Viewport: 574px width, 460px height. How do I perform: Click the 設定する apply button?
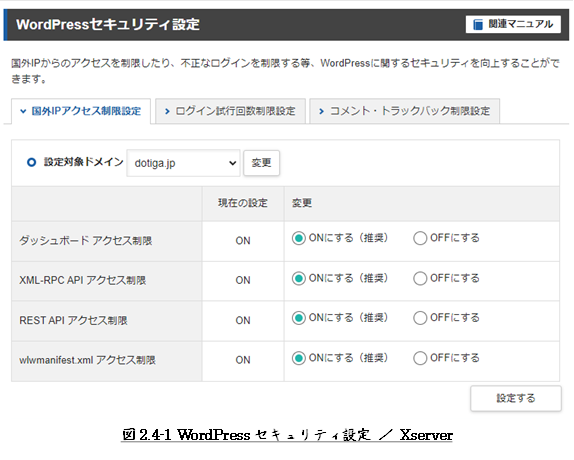coord(515,398)
